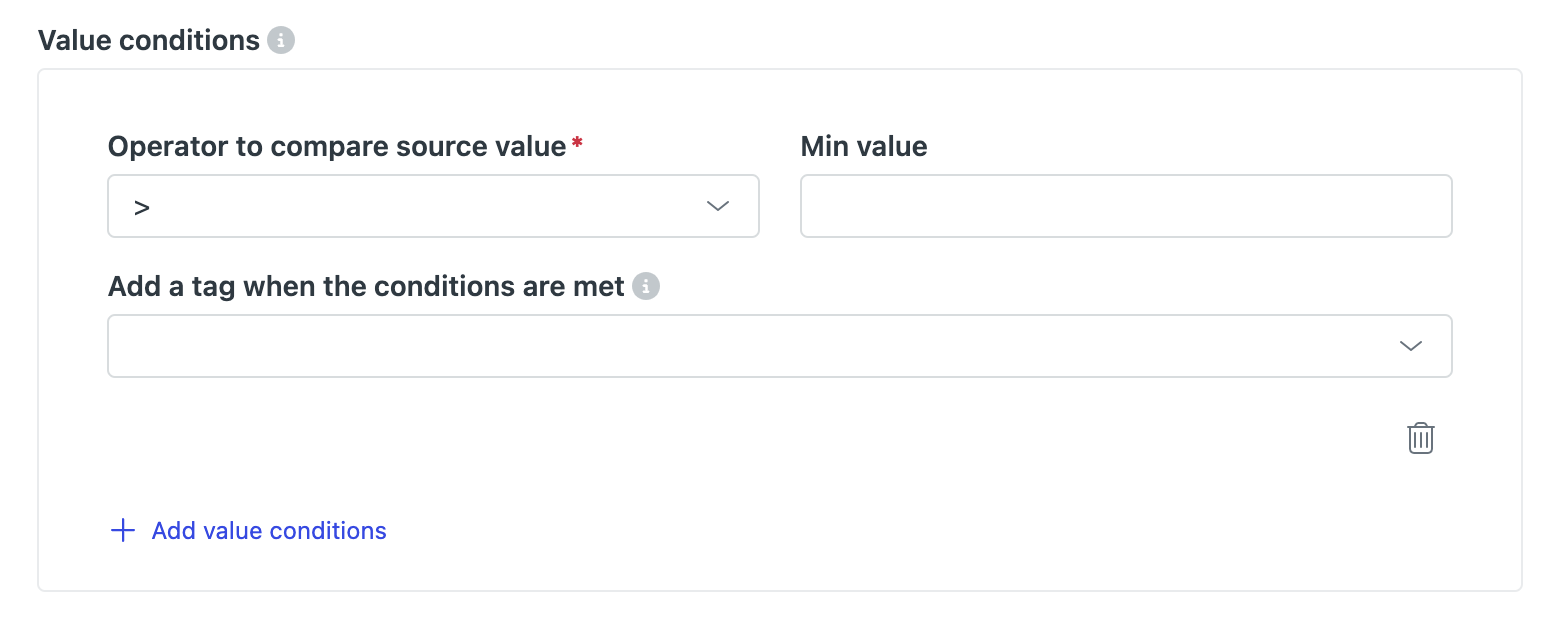The image size is (1558, 620).
Task: Select the currently chosen greater-than operator text
Action: tap(142, 207)
